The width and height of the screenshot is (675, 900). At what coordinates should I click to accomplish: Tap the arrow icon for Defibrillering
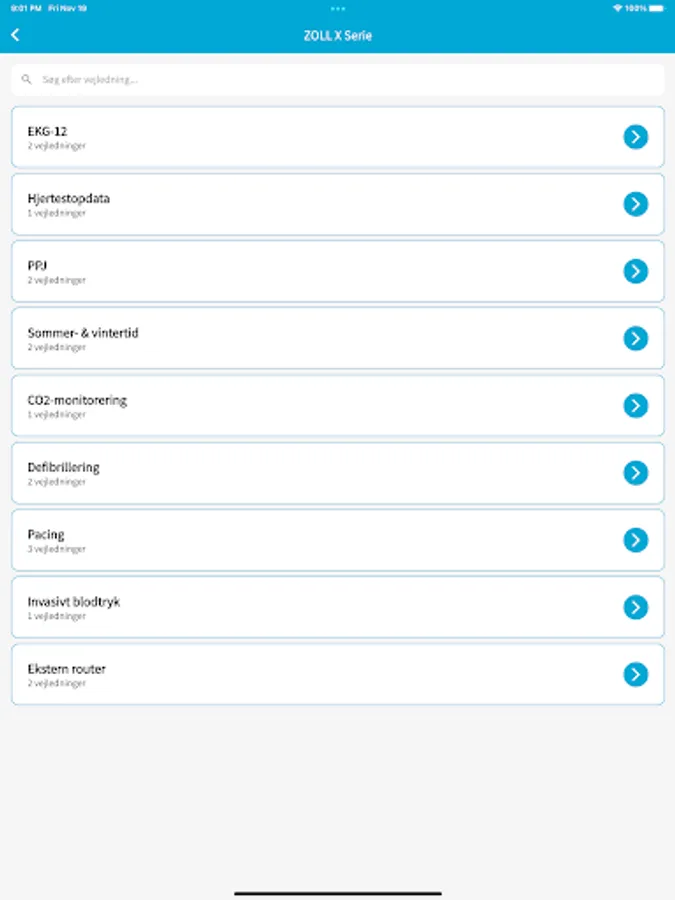(x=636, y=473)
